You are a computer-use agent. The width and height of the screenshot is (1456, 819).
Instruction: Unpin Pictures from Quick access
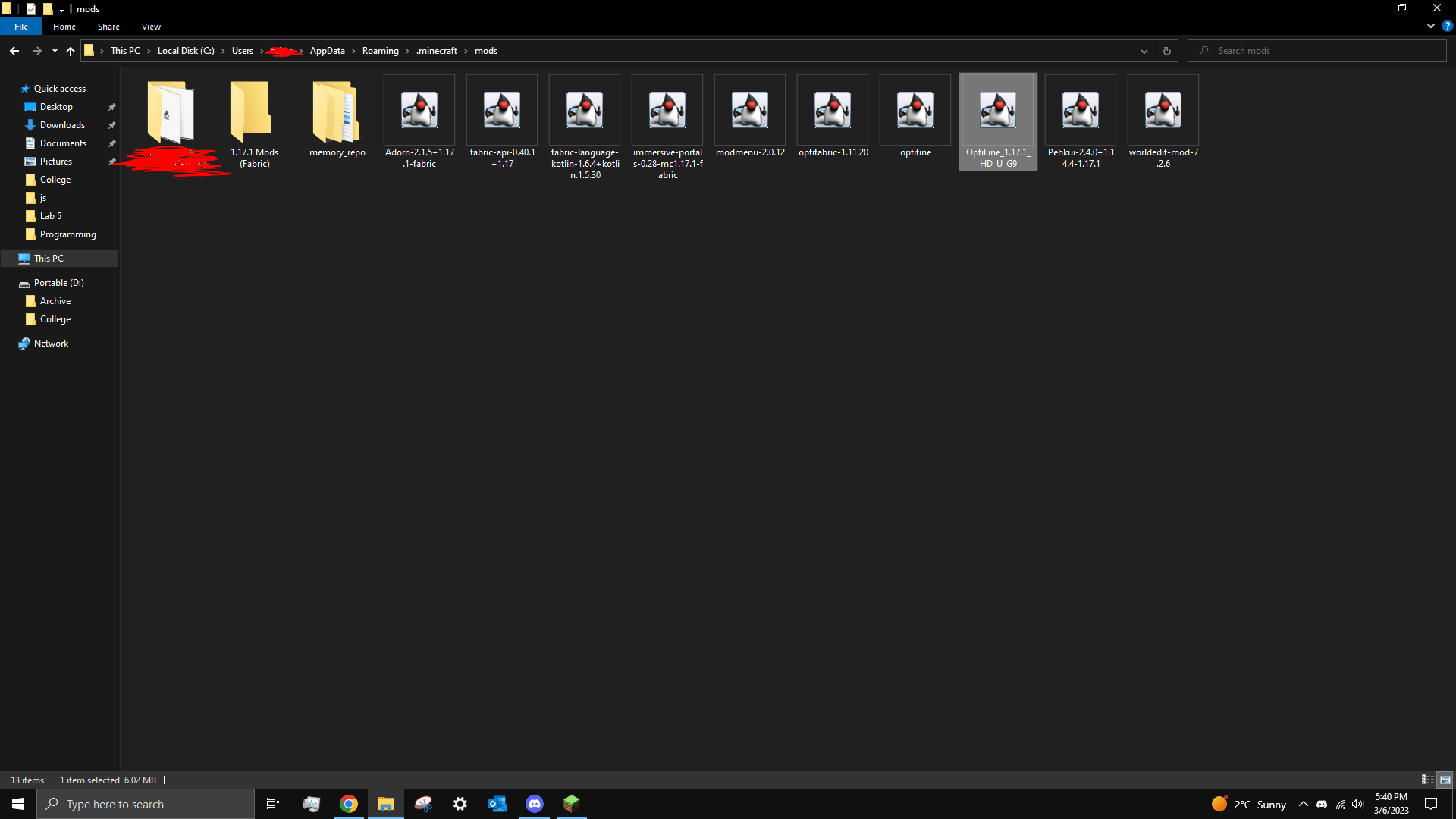click(111, 161)
